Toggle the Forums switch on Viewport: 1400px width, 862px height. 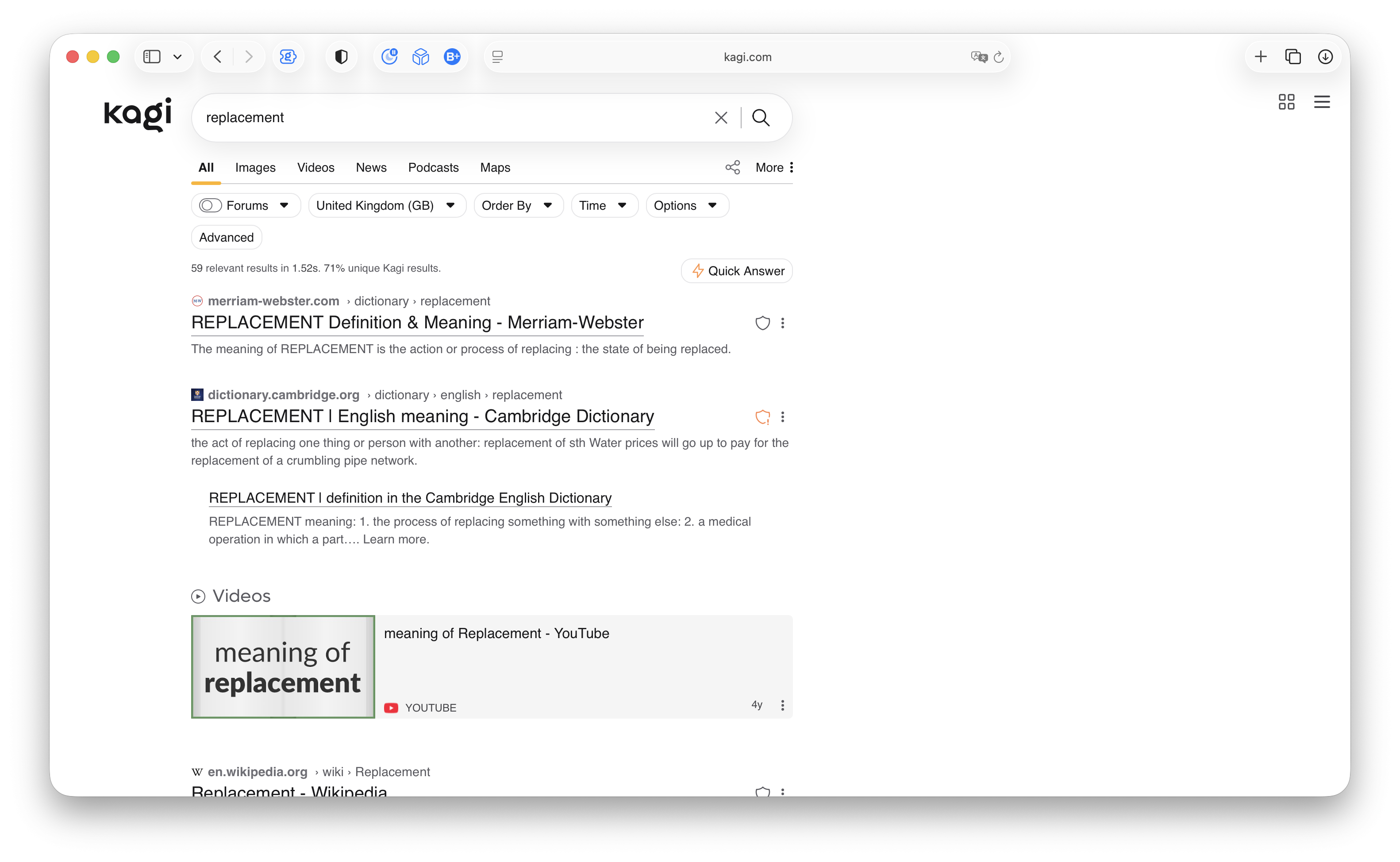pos(210,205)
